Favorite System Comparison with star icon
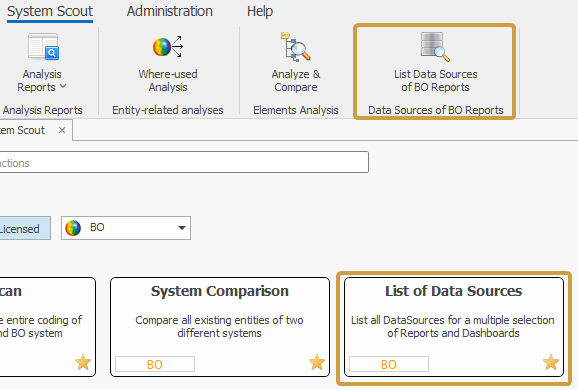The width and height of the screenshot is (578, 389). 317,362
